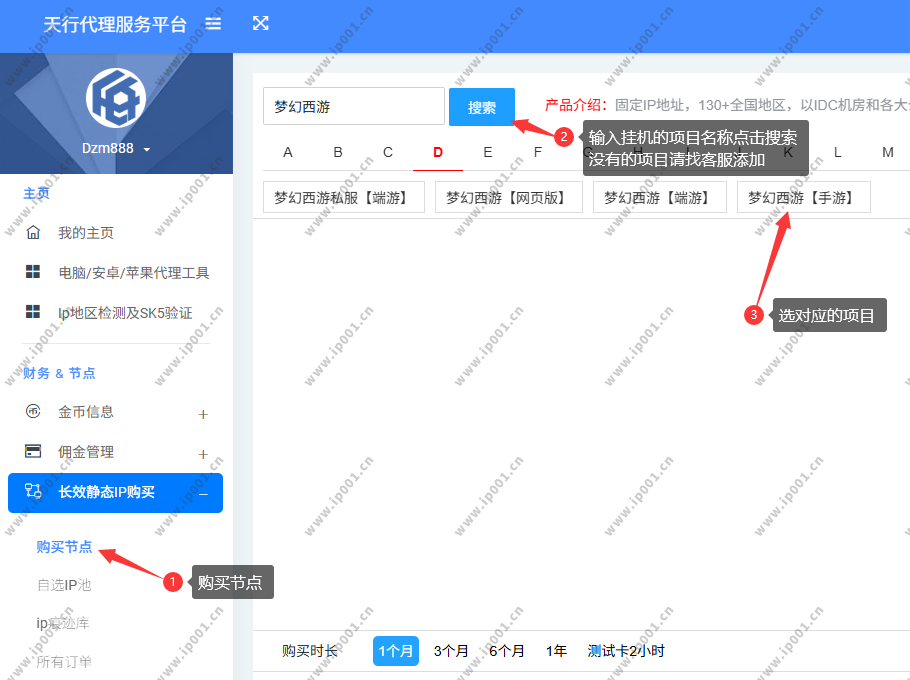Switch to letter D tab
Viewport: 910px width, 680px height.
[x=438, y=153]
